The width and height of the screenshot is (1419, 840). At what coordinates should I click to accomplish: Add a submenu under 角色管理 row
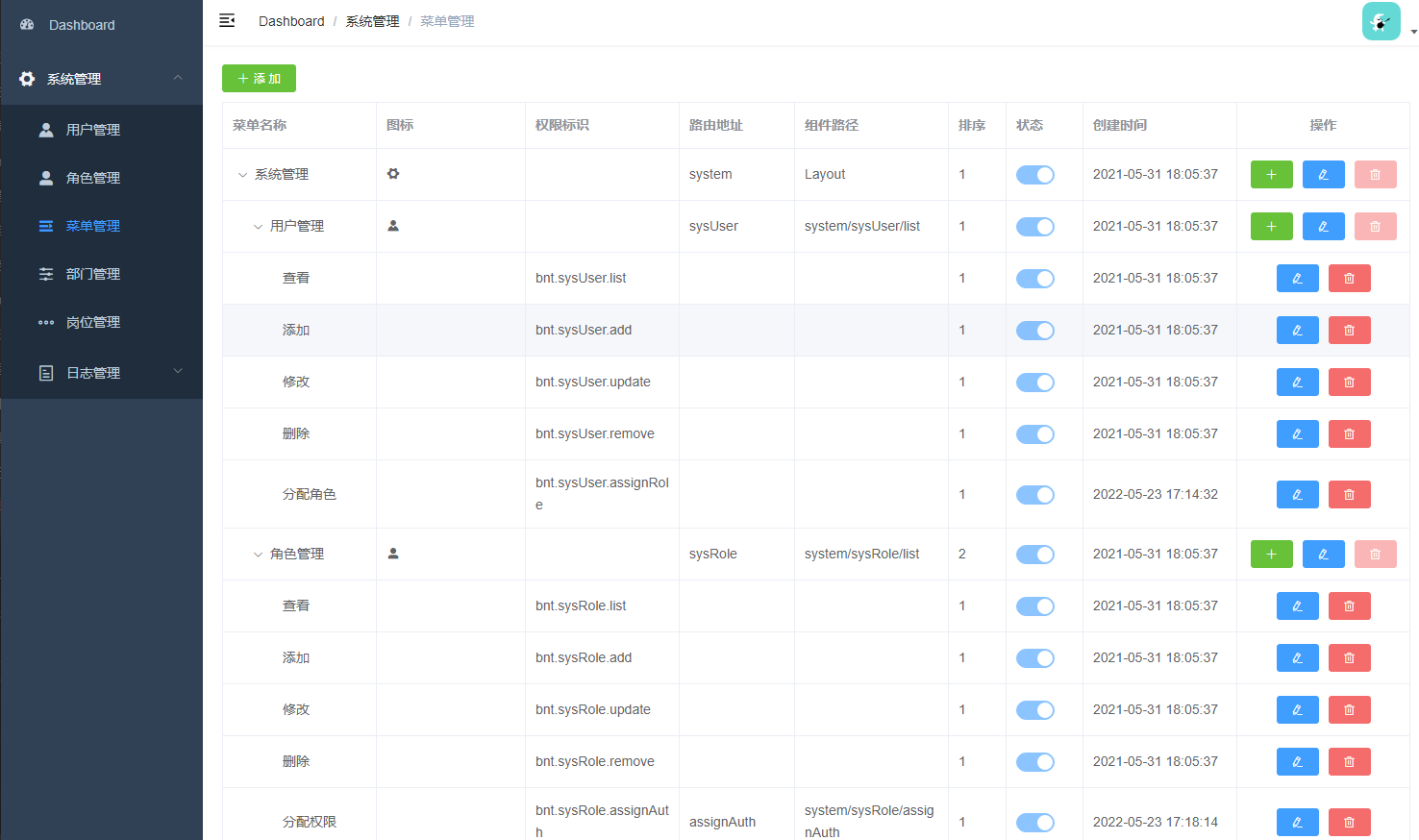pos(1271,555)
